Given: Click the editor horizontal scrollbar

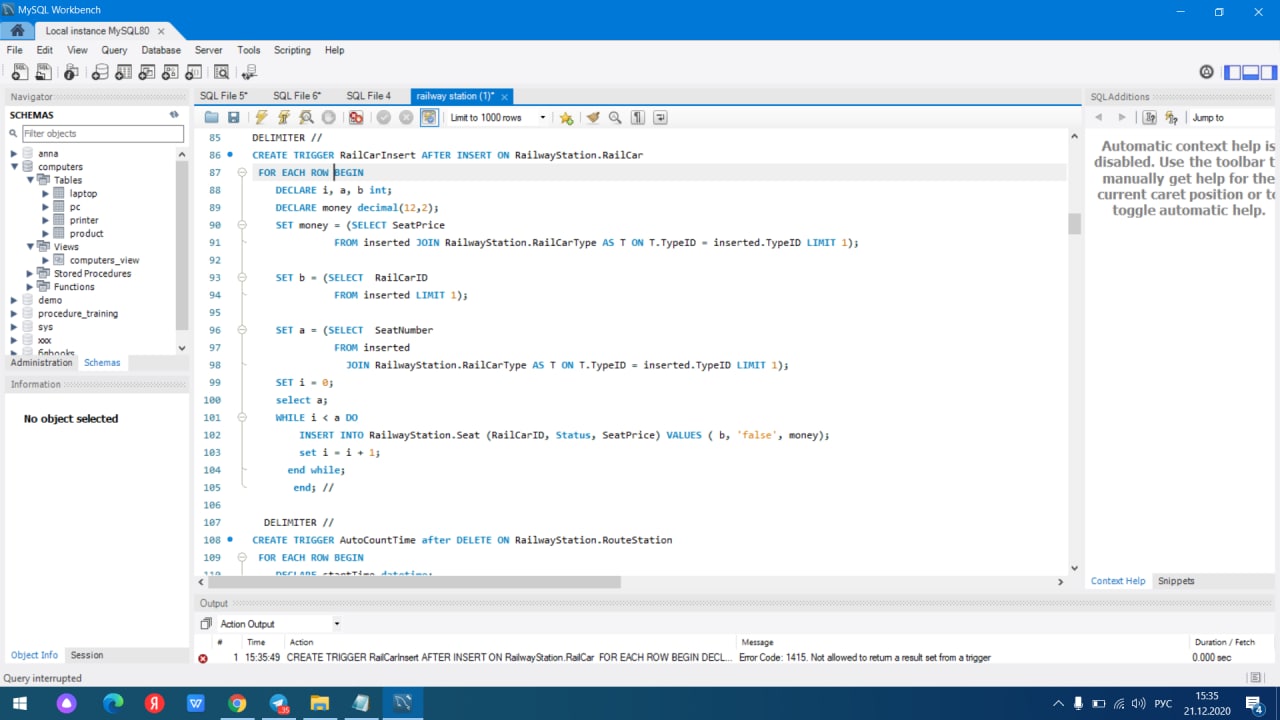Looking at the screenshot, I should click(414, 582).
